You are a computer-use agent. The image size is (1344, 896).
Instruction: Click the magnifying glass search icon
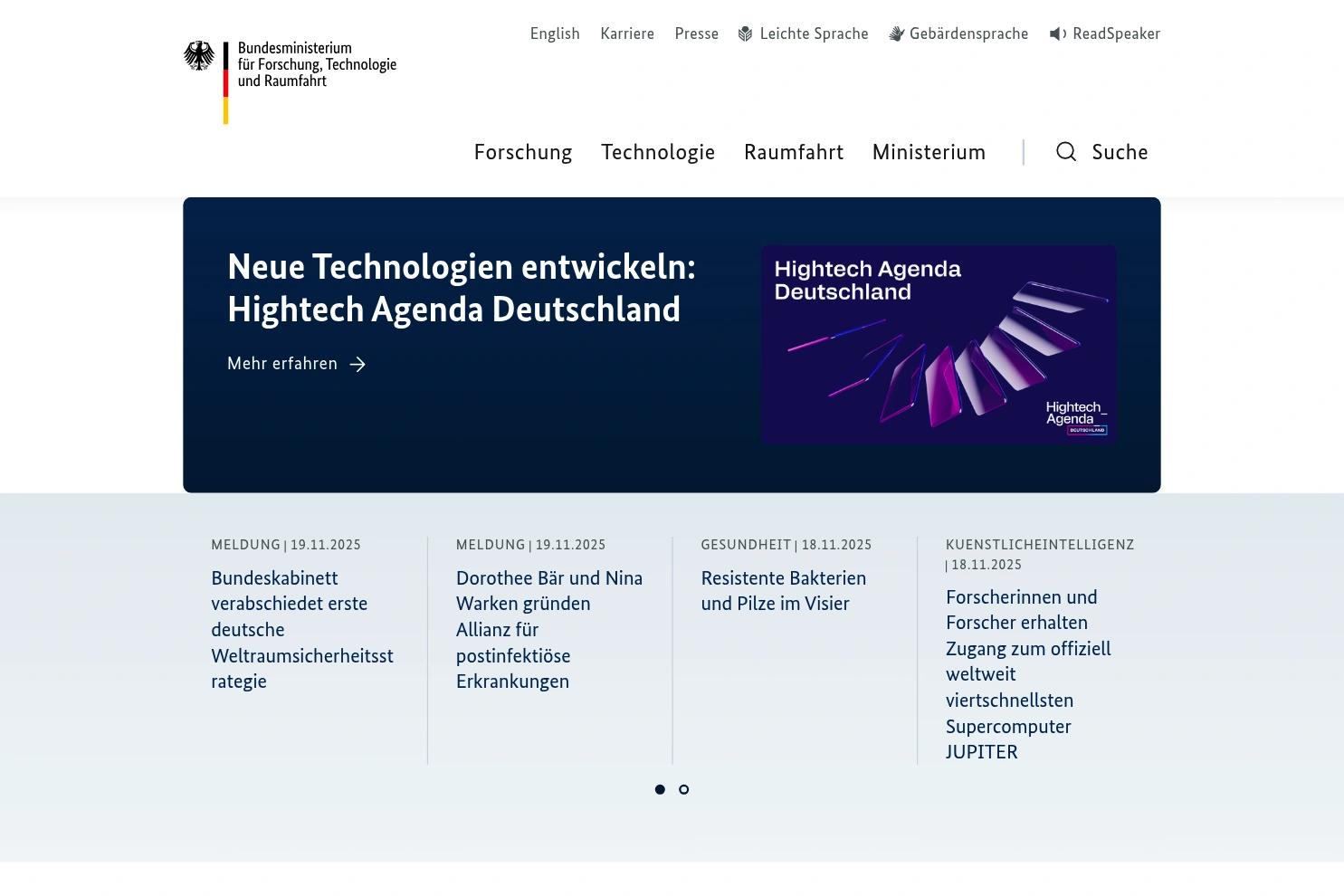[x=1066, y=152]
